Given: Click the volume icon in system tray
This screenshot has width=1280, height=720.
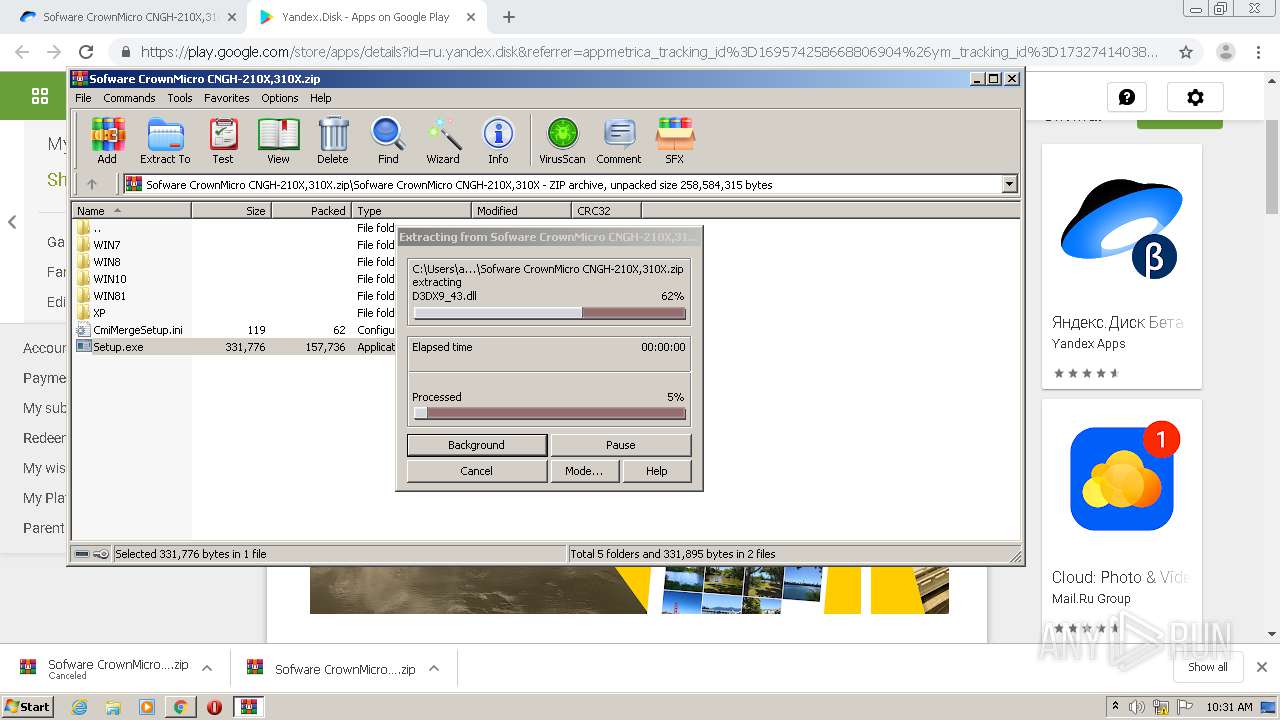Looking at the screenshot, I should tap(1136, 707).
